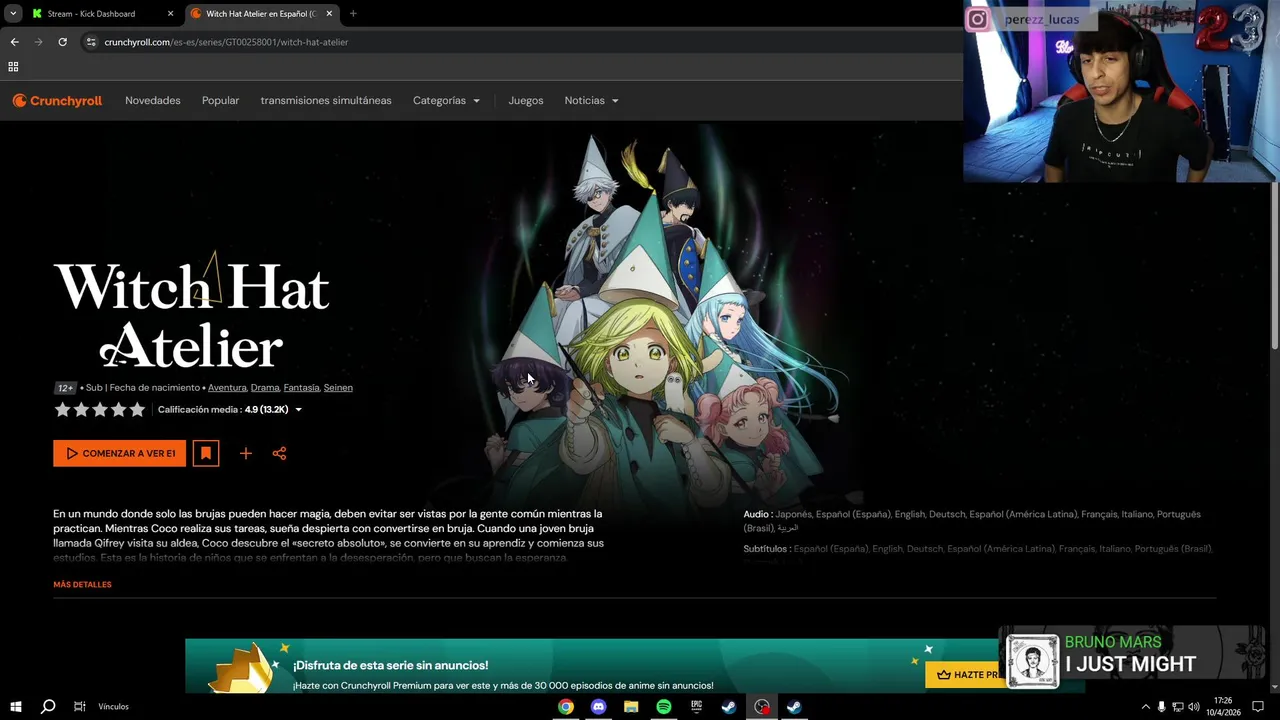Open the Aventura genre link
Image resolution: width=1280 pixels, height=720 pixels.
pyautogui.click(x=227, y=388)
